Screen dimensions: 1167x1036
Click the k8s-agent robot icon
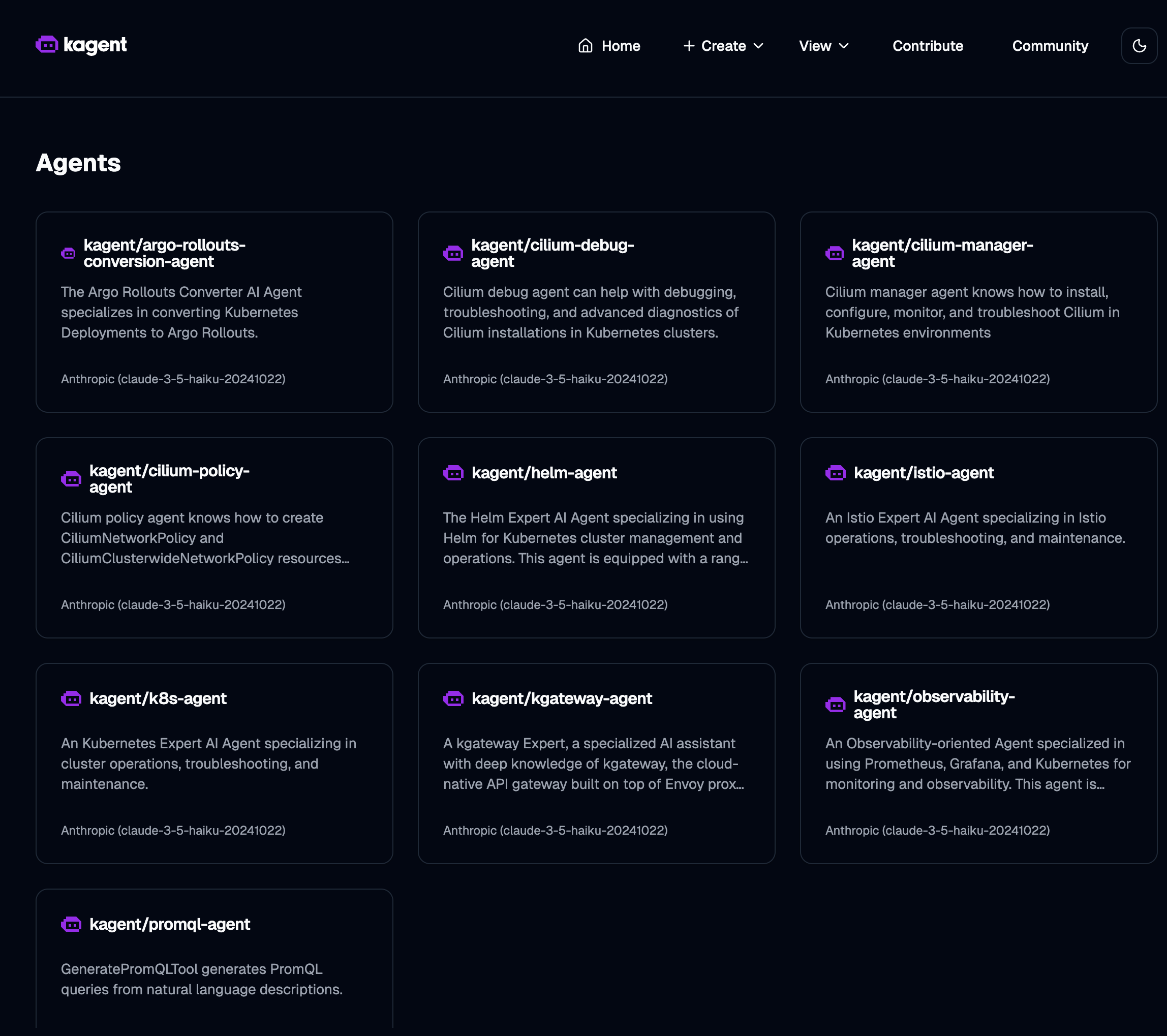point(71,698)
